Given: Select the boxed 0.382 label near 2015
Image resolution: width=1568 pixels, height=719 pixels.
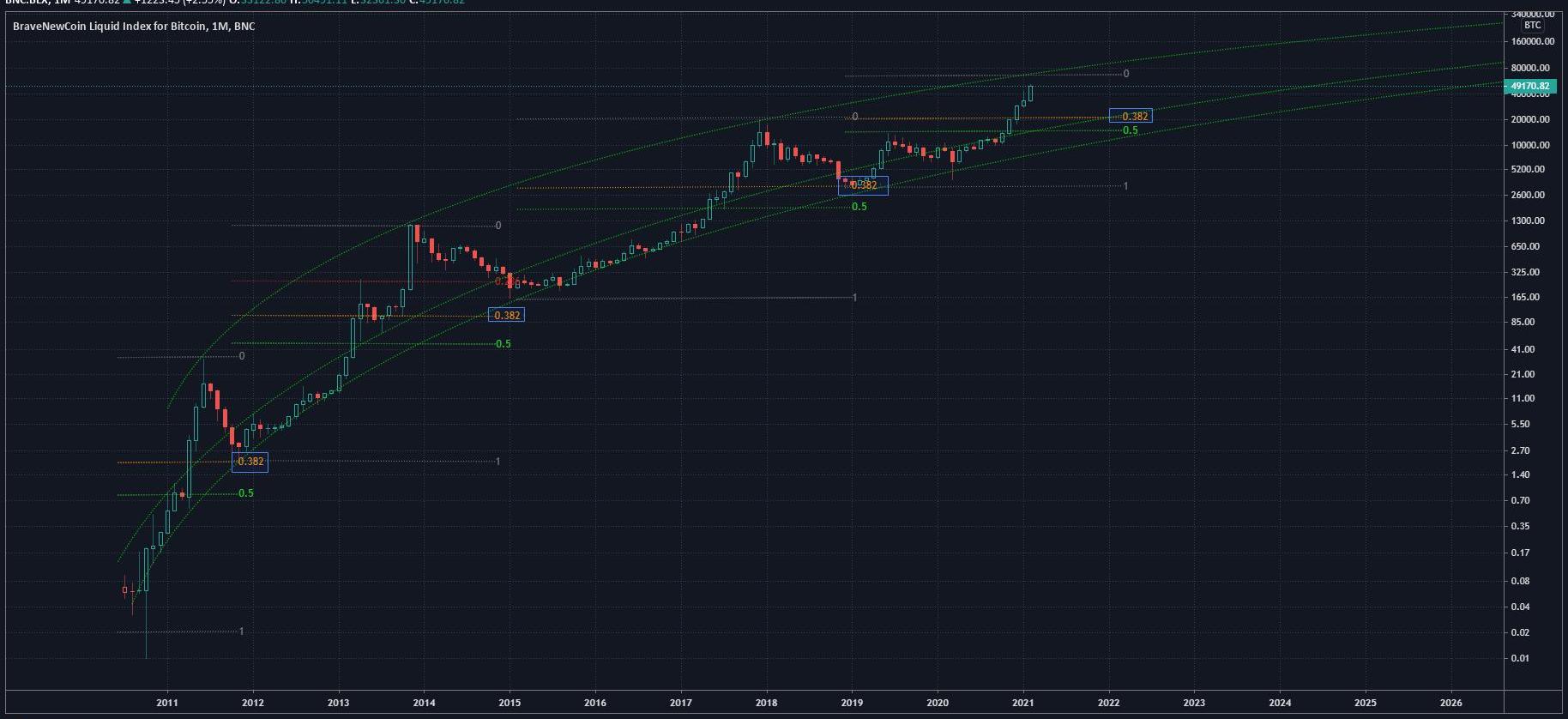Looking at the screenshot, I should [506, 315].
